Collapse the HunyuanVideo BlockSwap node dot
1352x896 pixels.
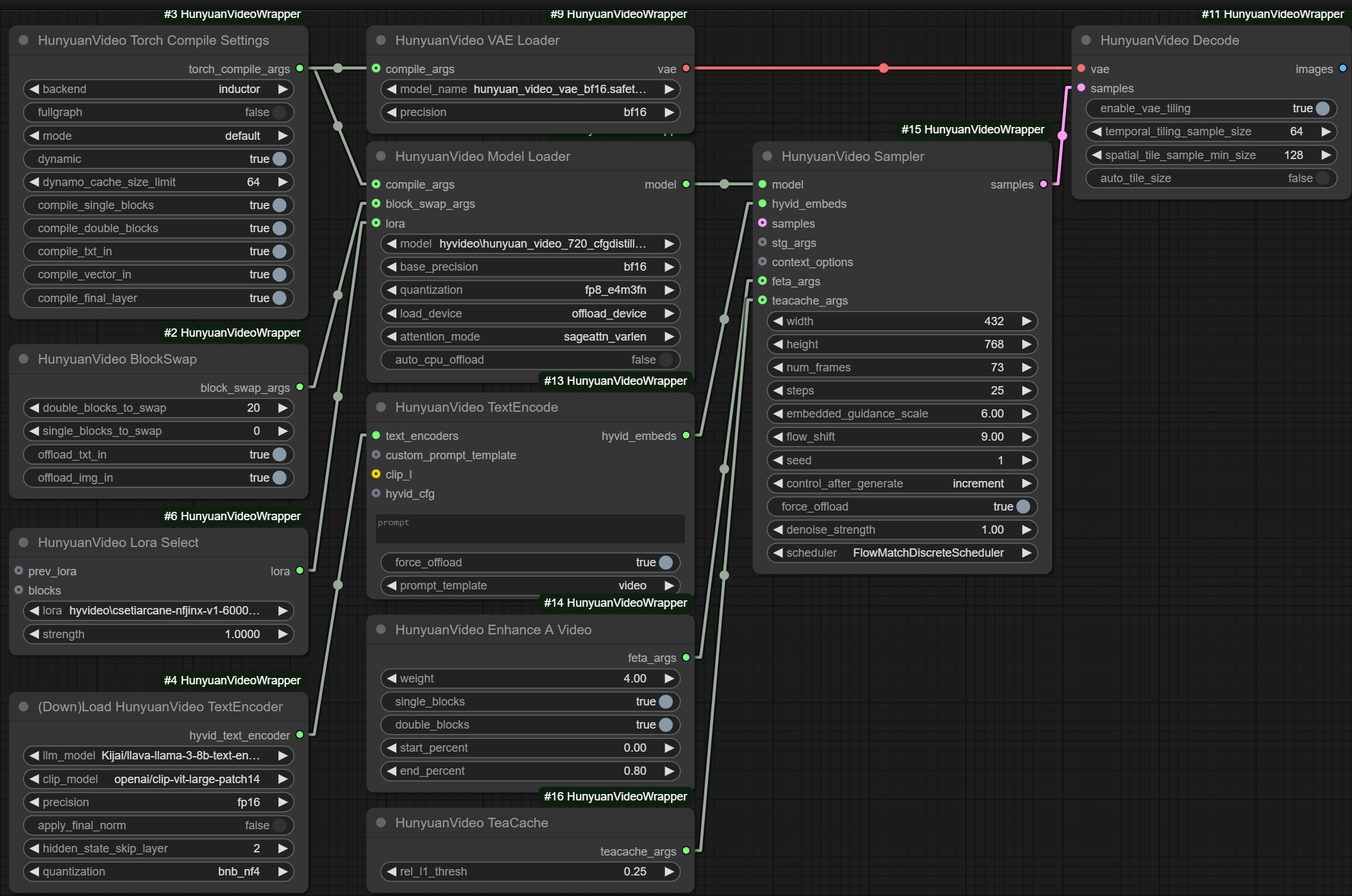[24, 359]
